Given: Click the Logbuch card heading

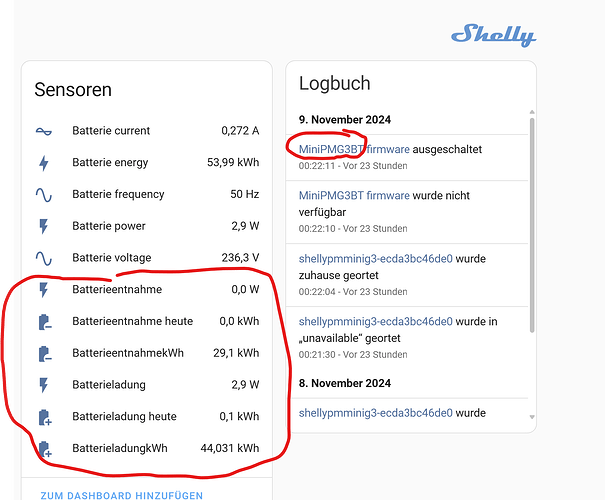Looking at the screenshot, I should pos(335,84).
